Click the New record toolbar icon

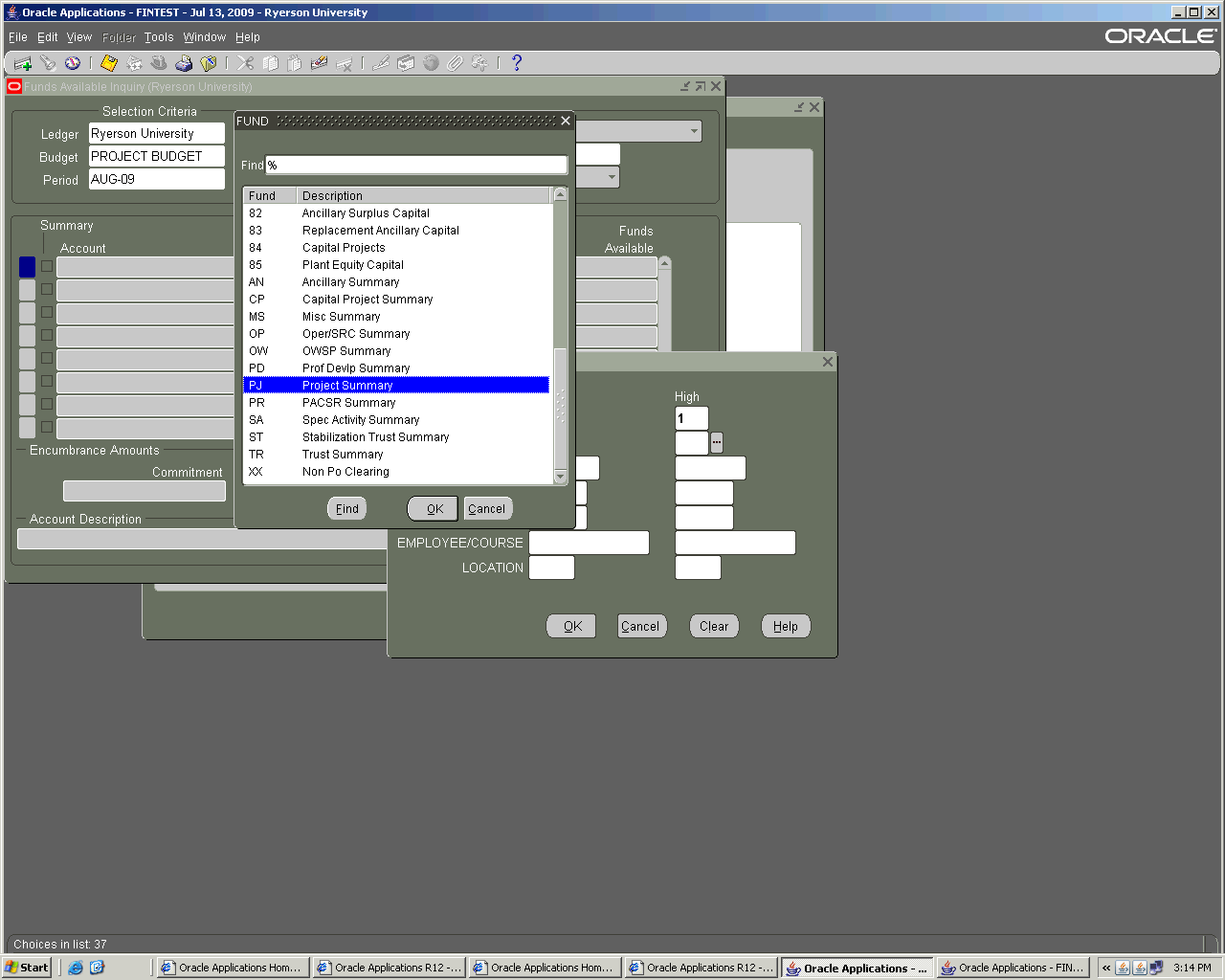coord(23,63)
